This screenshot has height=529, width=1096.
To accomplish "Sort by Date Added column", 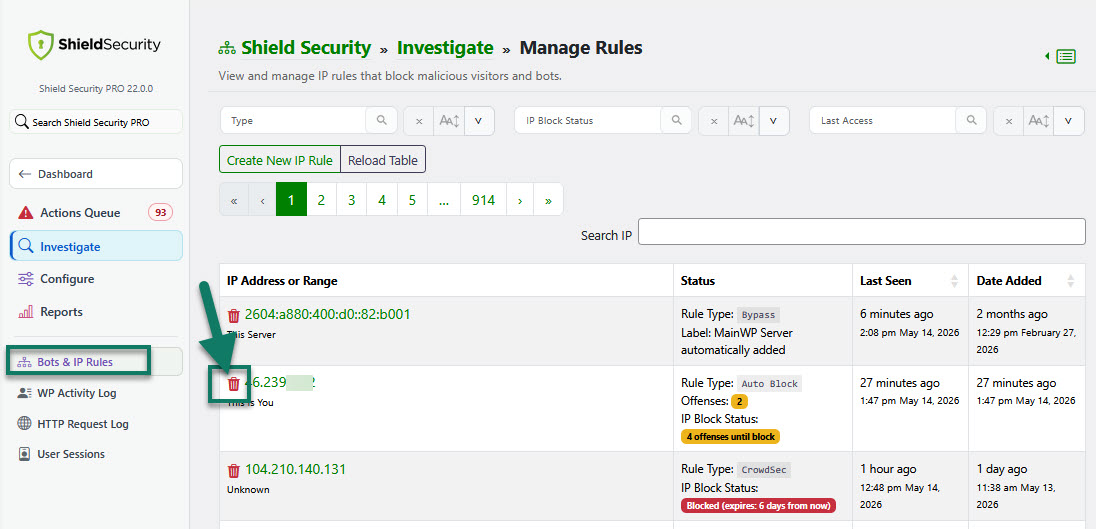I will pos(1026,281).
